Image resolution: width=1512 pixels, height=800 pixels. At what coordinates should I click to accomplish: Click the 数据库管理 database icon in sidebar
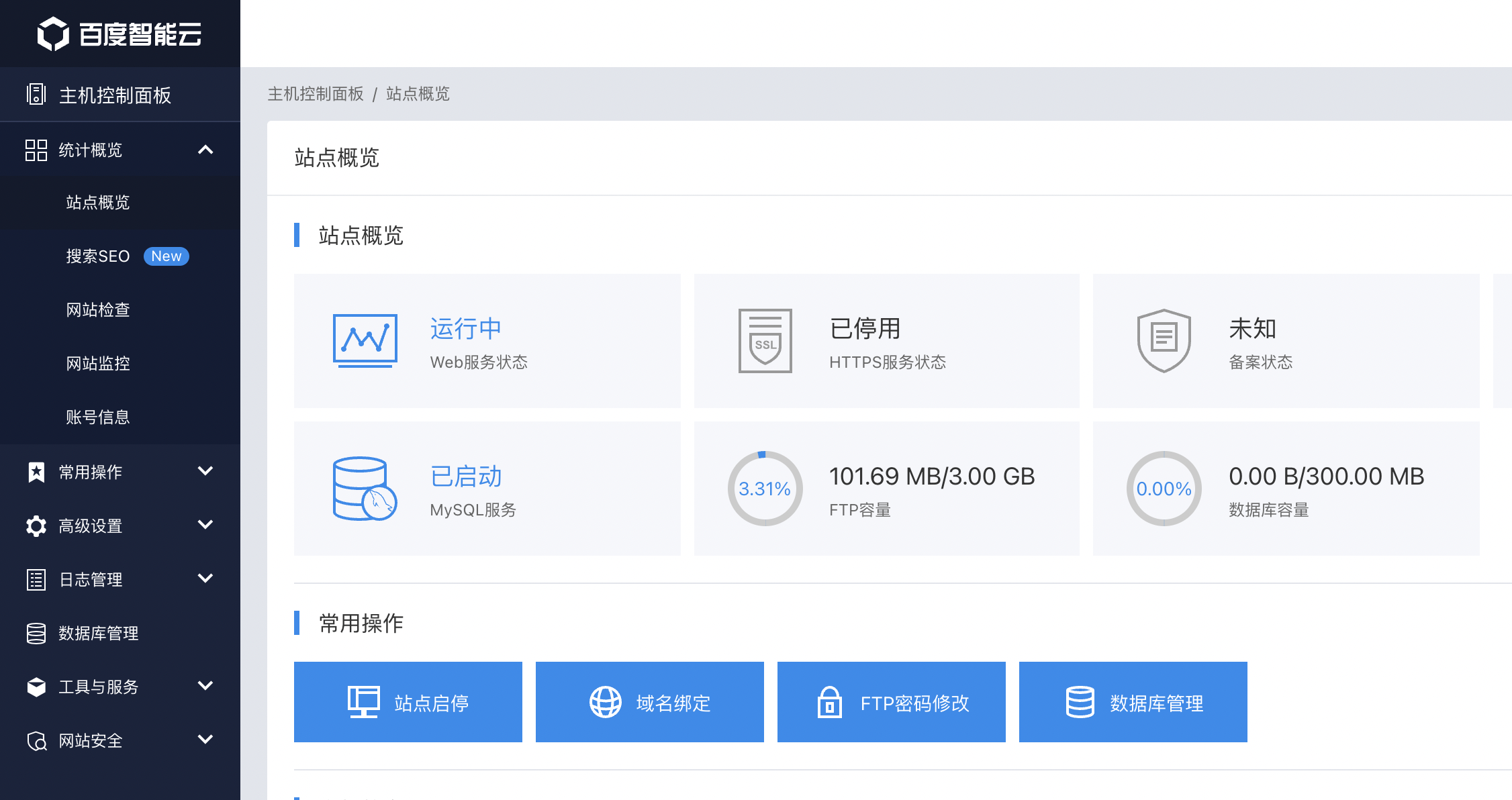36,633
